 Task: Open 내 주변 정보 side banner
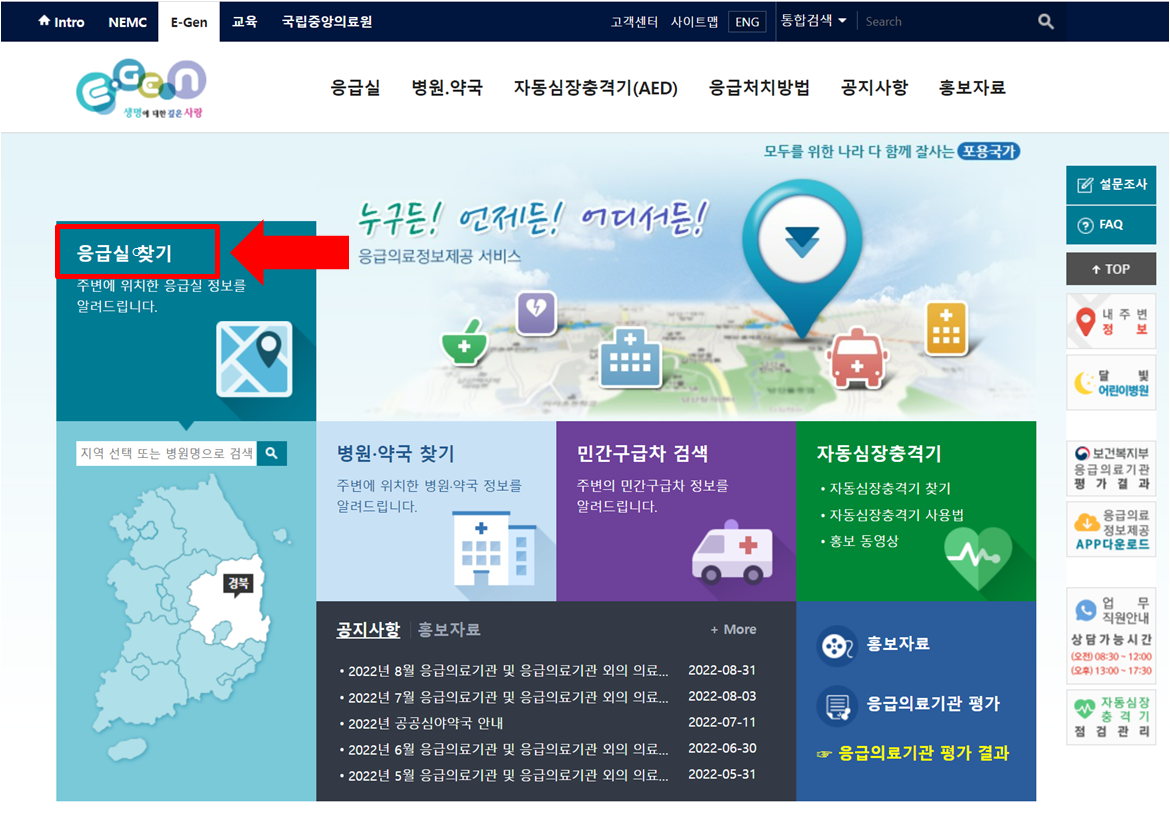pos(1111,321)
